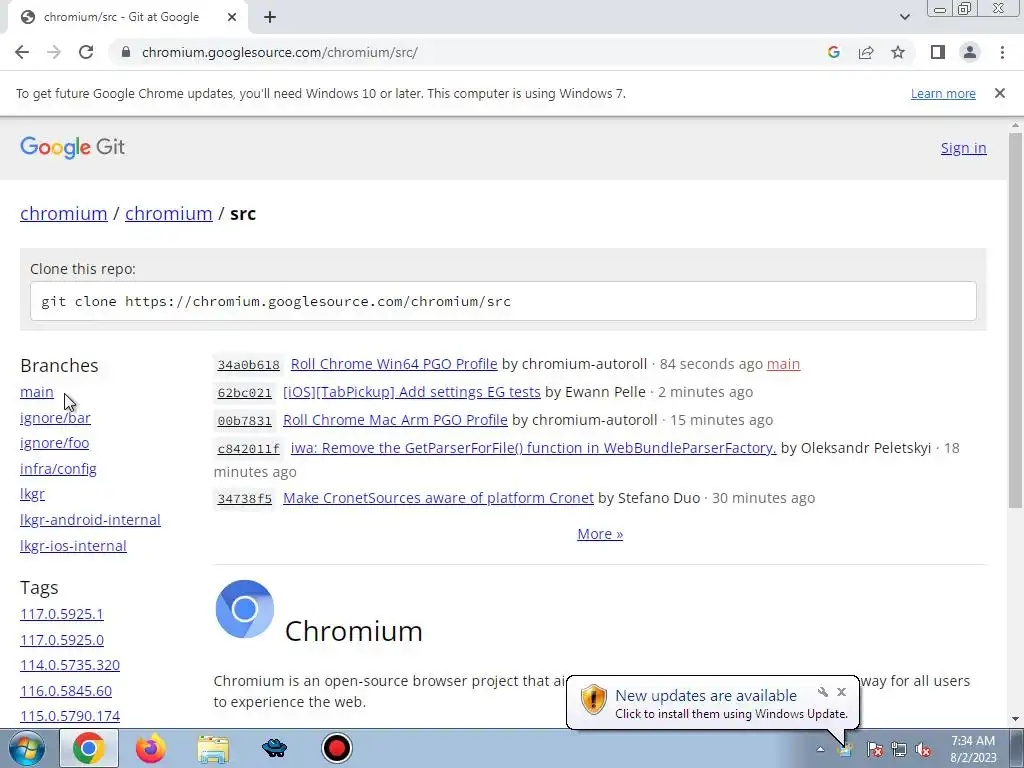Click the Google icon in address bar

click(833, 52)
